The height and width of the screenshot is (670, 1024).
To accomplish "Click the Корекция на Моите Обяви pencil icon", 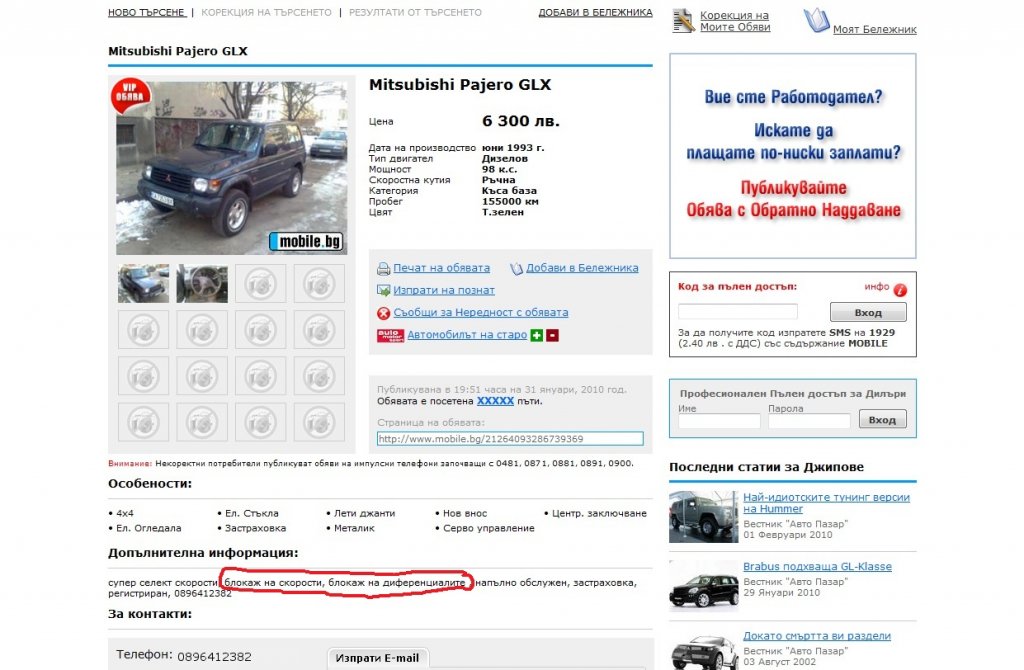I will 683,21.
